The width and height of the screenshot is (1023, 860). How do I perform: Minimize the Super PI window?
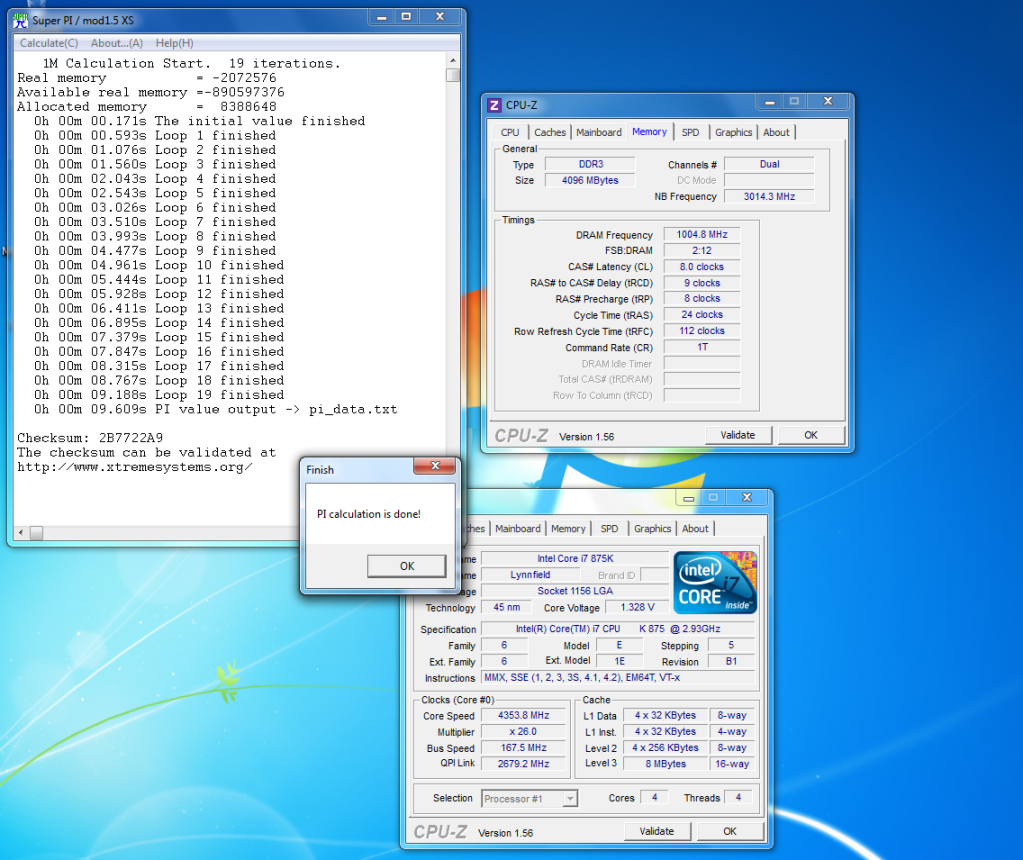pos(380,17)
